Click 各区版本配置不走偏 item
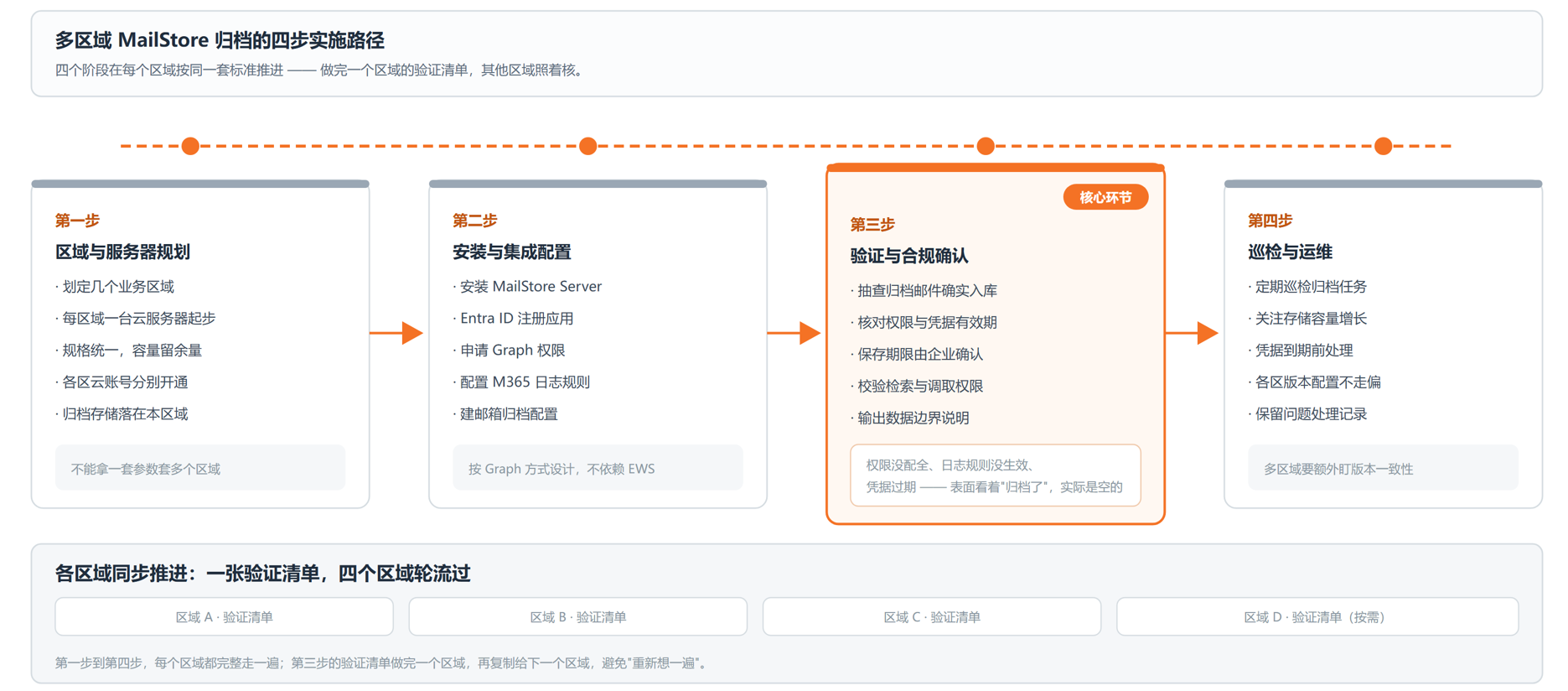The width and height of the screenshot is (1568, 691). (1315, 382)
